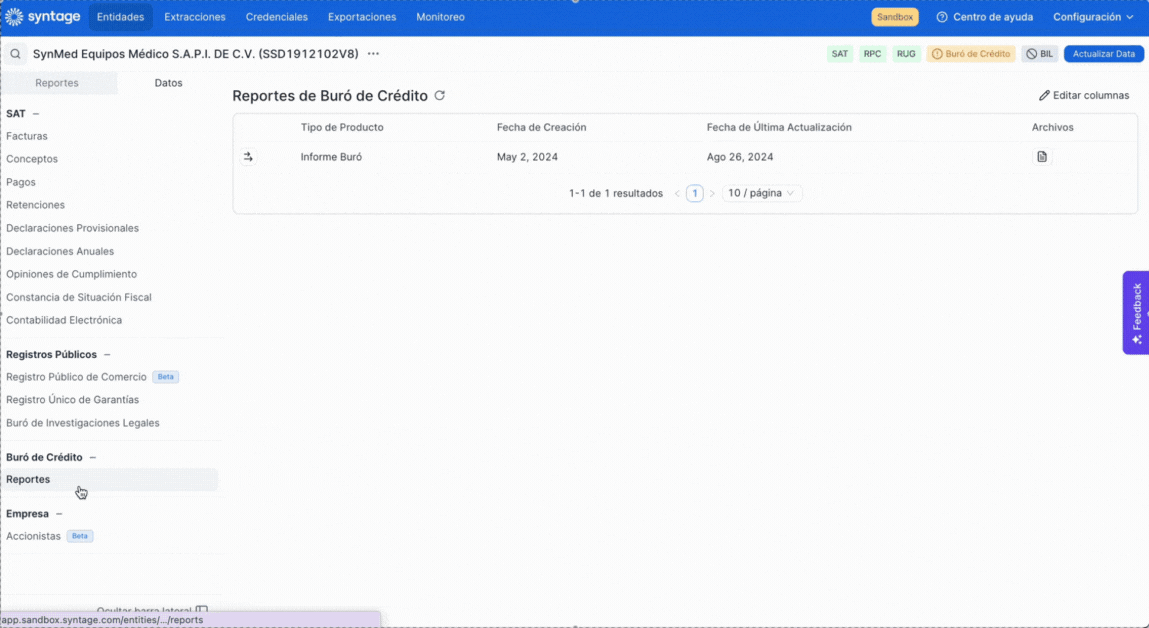Open Registro Único de Garantías
This screenshot has height=628, width=1149.
tap(73, 400)
